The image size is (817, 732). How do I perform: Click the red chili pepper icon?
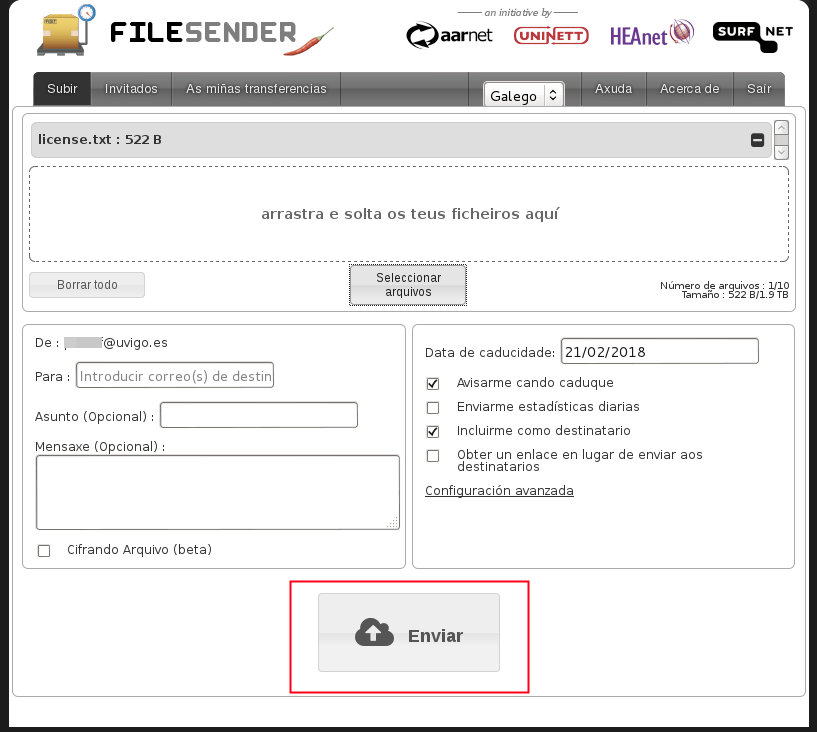(310, 40)
